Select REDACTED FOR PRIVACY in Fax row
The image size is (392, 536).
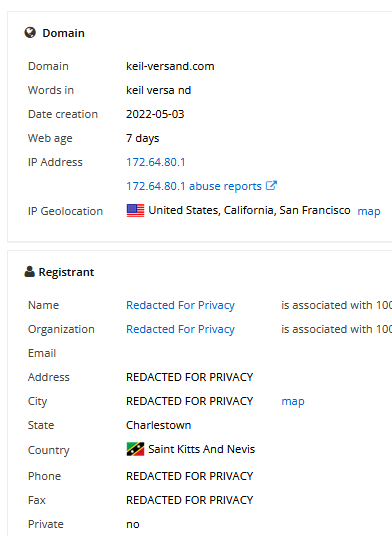190,500
